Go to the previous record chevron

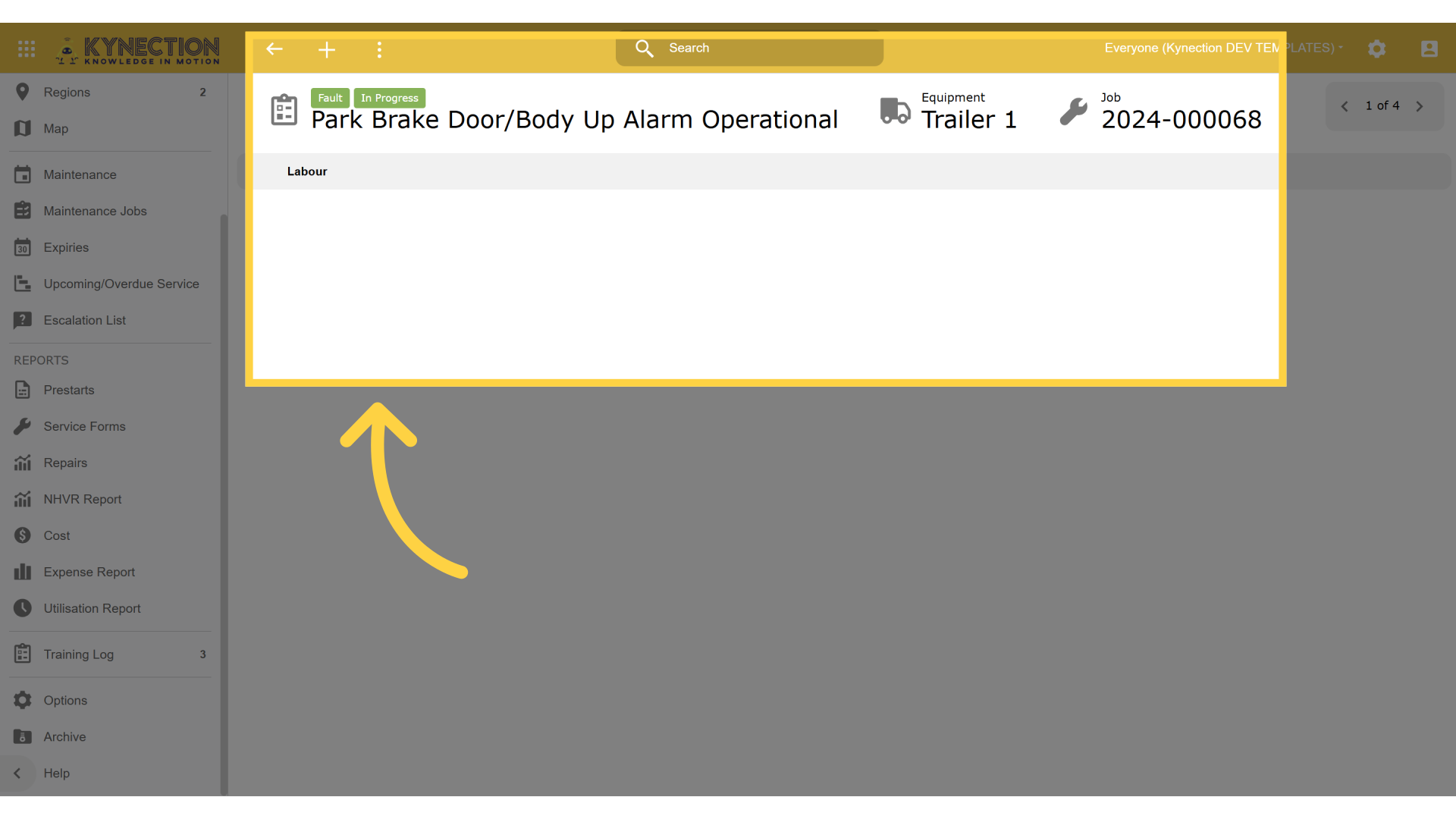1345,106
